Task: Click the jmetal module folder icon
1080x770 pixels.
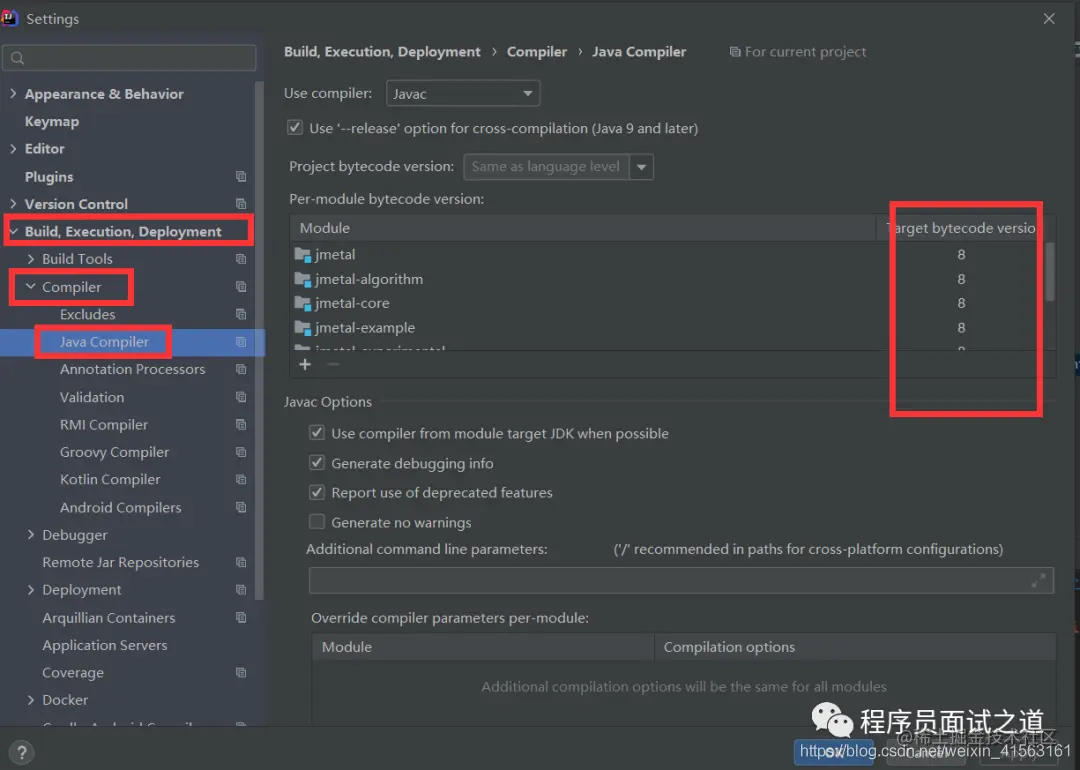Action: click(x=302, y=255)
